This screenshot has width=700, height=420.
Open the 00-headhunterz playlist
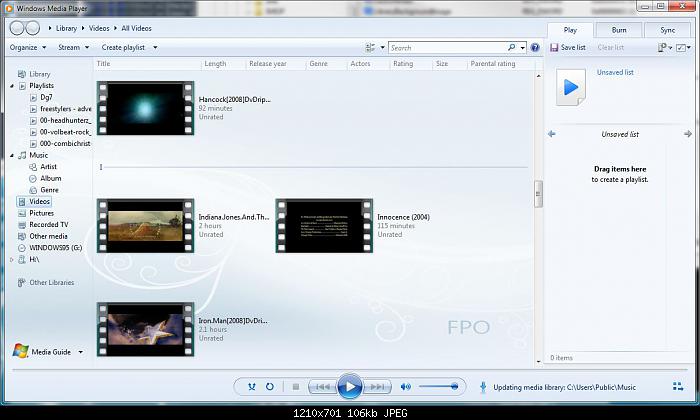click(60, 121)
